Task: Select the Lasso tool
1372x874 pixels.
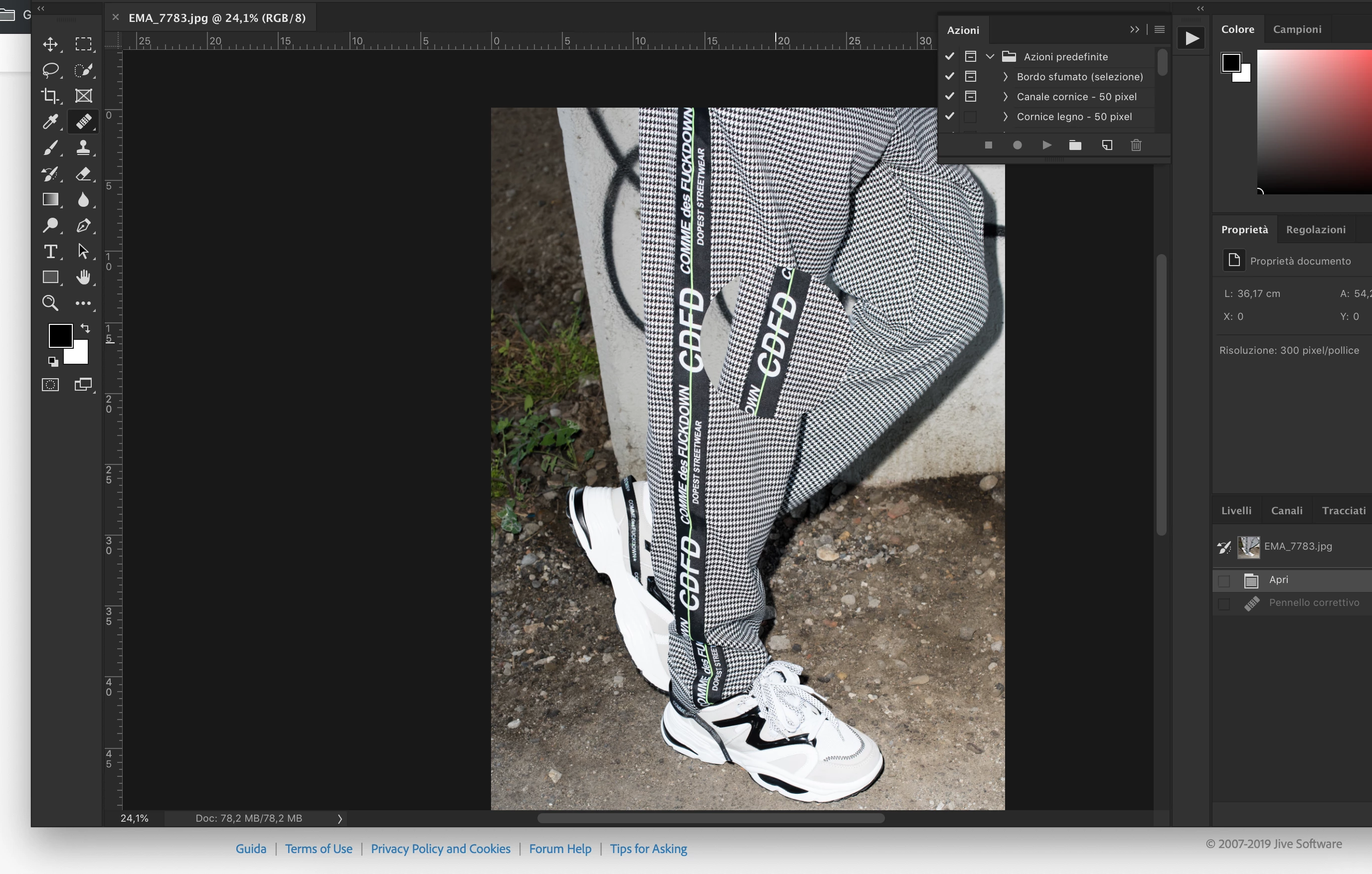Action: (x=50, y=70)
